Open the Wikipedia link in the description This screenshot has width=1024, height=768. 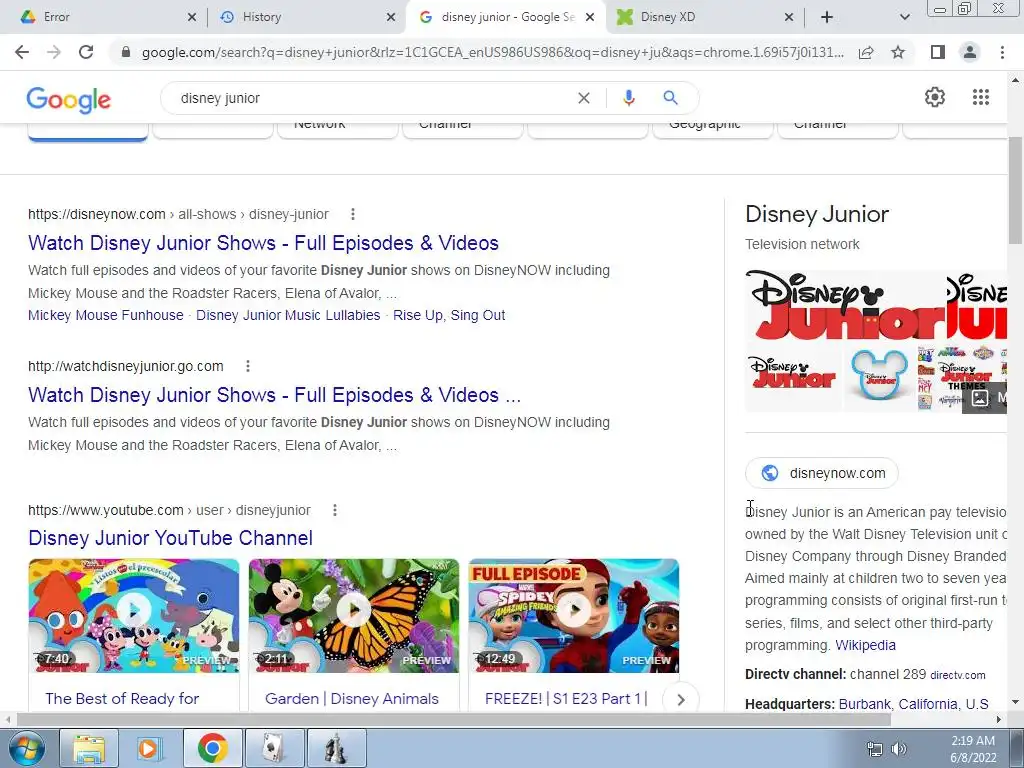click(865, 645)
